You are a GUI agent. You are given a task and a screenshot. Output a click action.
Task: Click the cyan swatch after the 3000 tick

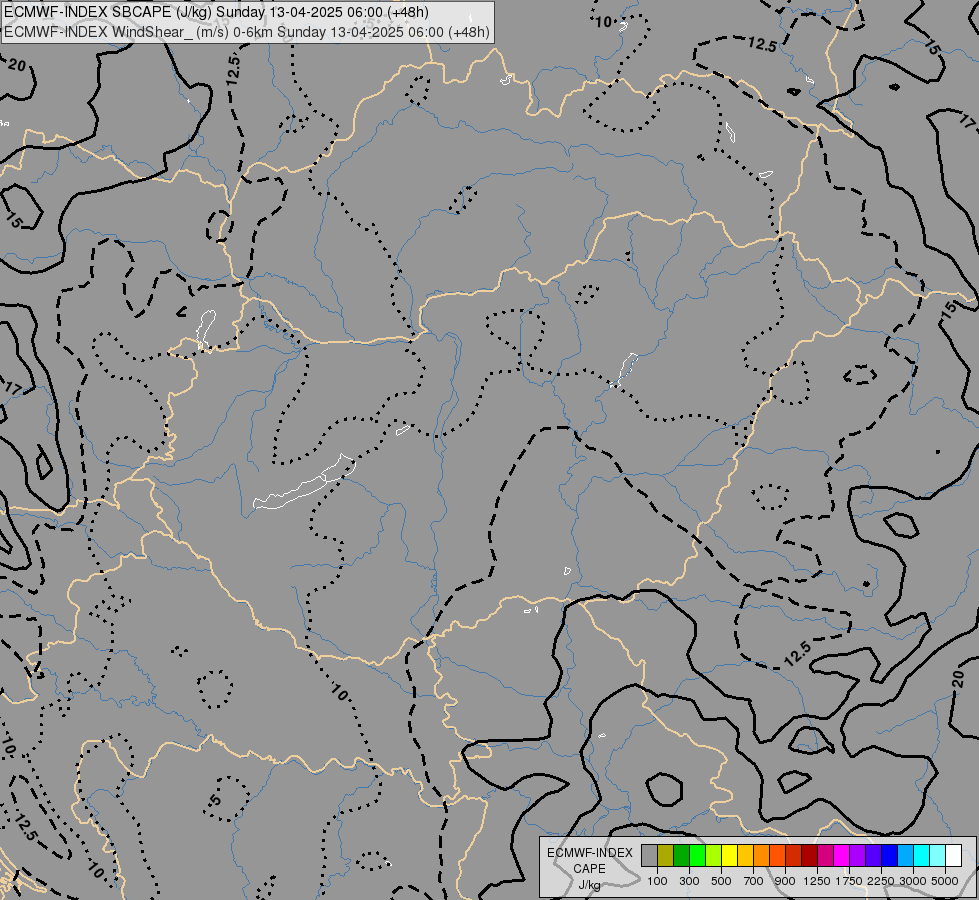coord(922,855)
